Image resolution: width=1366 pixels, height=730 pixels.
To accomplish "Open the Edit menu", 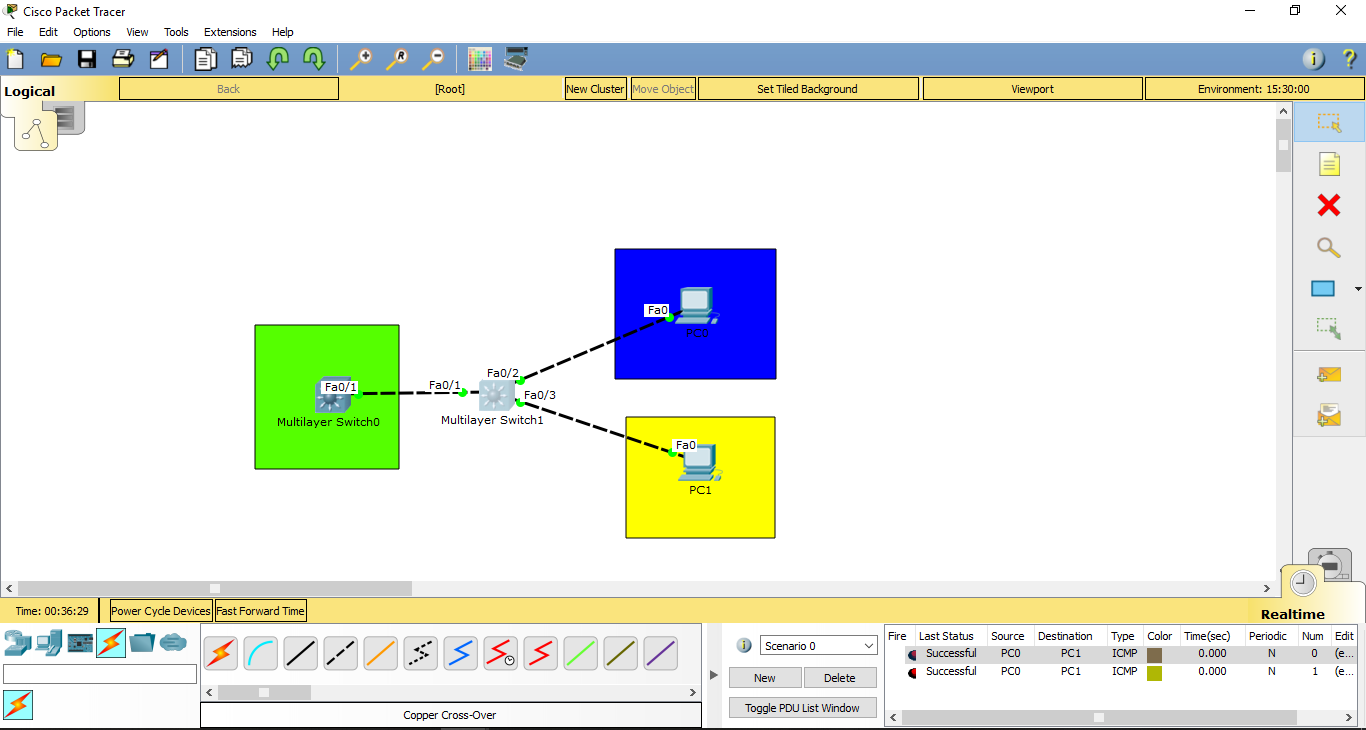I will pyautogui.click(x=48, y=32).
